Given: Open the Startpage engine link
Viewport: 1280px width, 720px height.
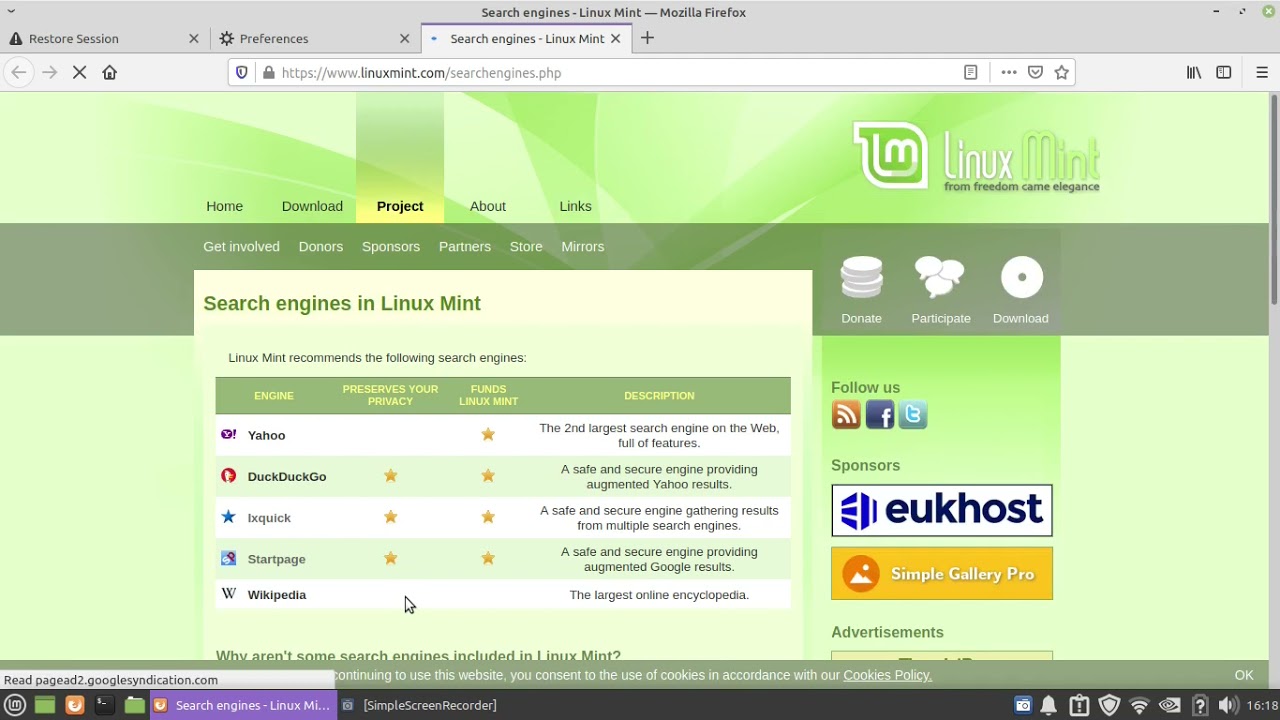Looking at the screenshot, I should point(276,559).
